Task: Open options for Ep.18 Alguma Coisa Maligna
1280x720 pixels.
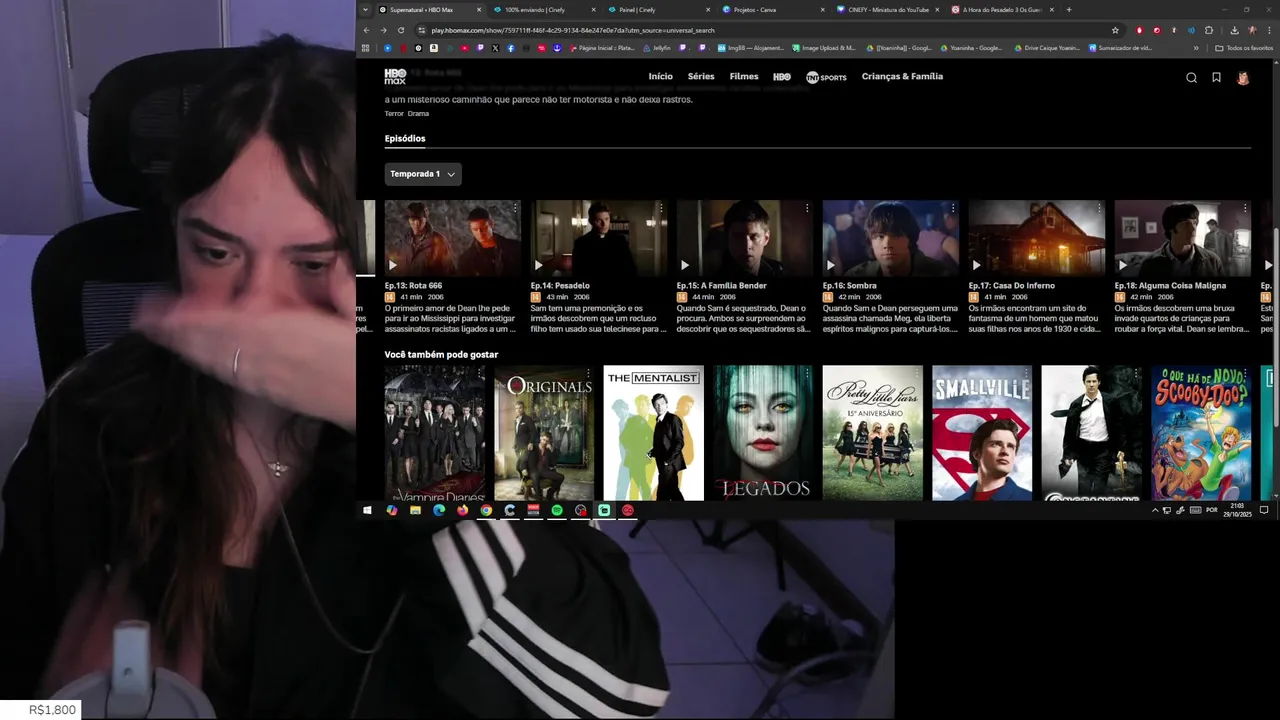Action: pyautogui.click(x=1245, y=208)
